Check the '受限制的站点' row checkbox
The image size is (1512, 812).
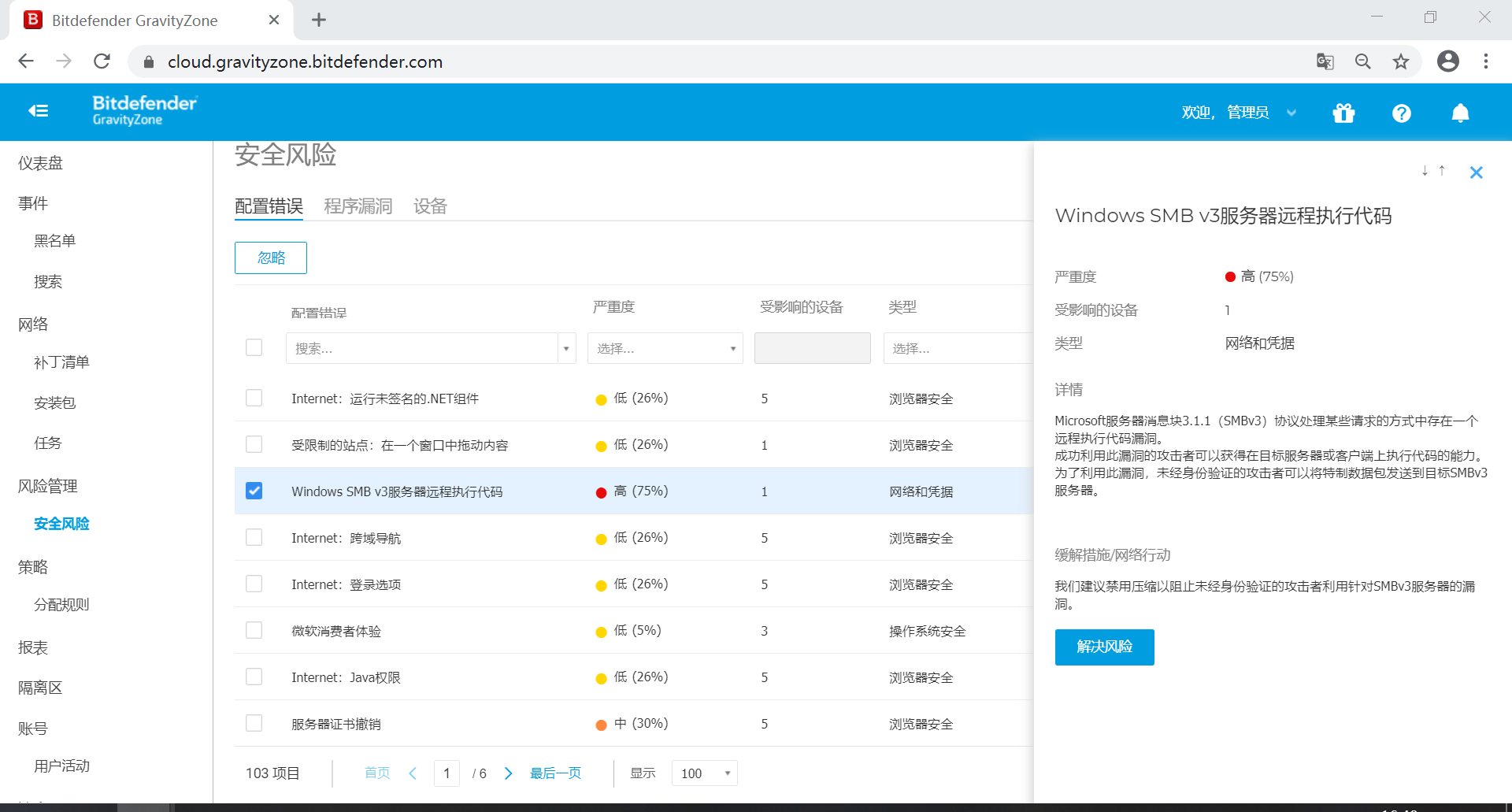(254, 444)
